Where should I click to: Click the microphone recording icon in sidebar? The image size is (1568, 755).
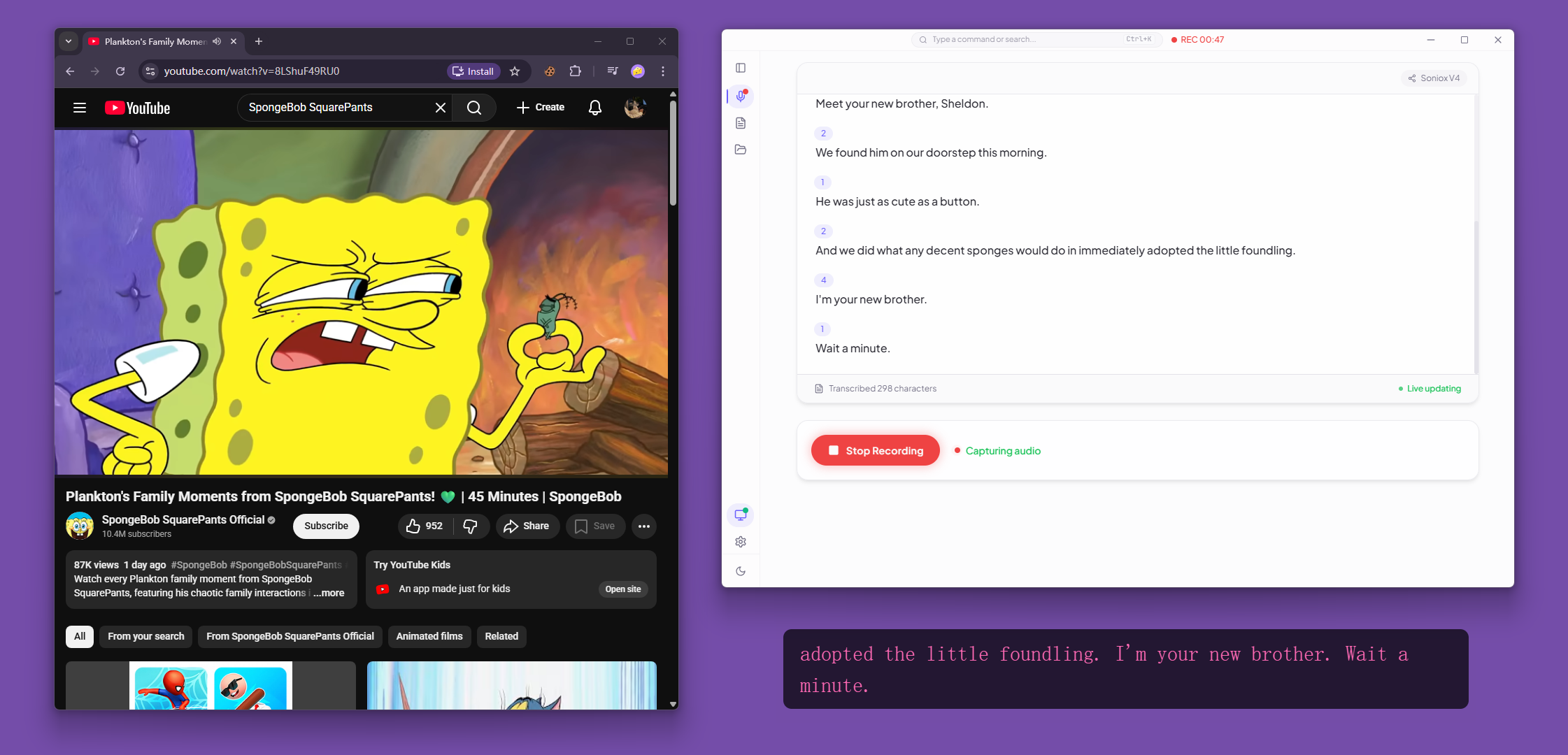[741, 96]
